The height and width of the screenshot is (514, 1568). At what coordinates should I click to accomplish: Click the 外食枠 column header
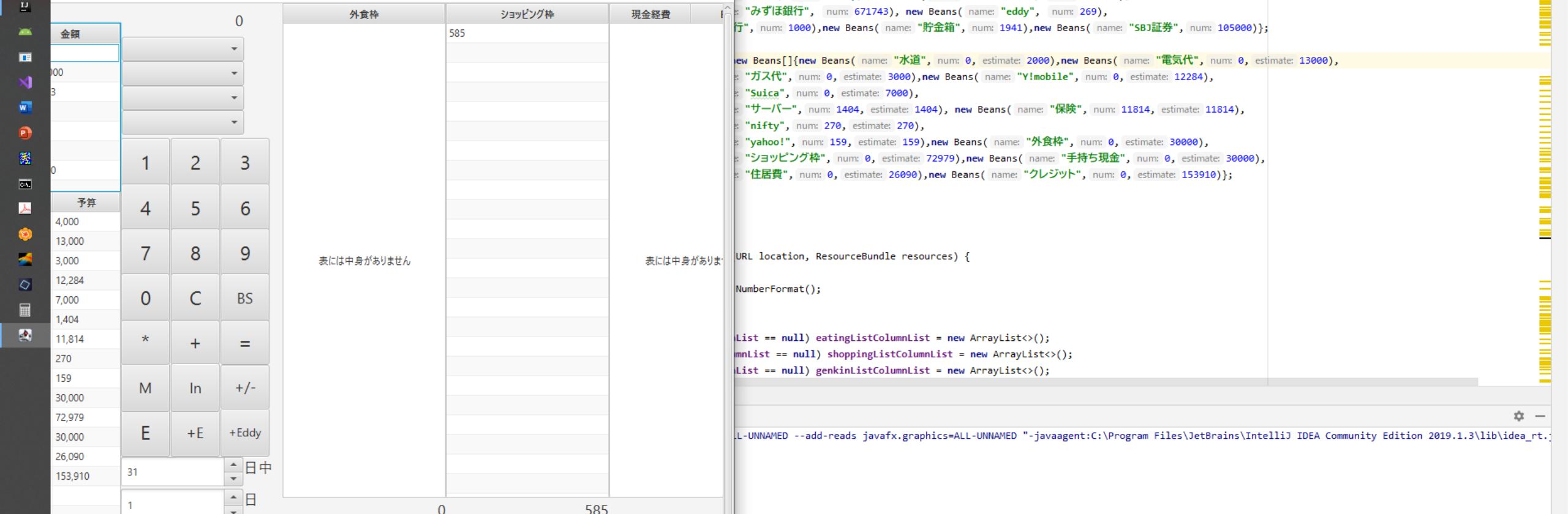click(364, 14)
